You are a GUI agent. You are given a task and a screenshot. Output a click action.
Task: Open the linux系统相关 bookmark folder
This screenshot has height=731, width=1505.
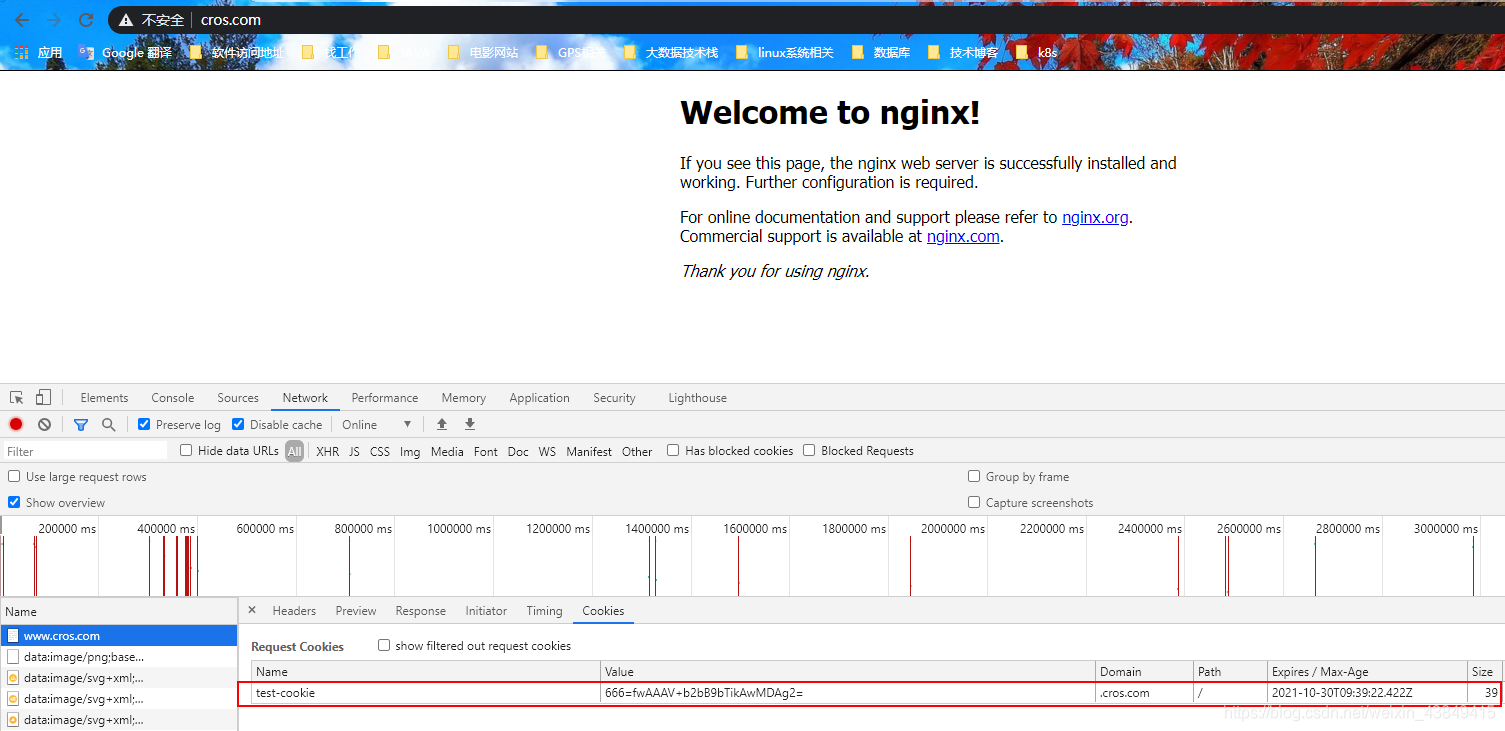(785, 52)
